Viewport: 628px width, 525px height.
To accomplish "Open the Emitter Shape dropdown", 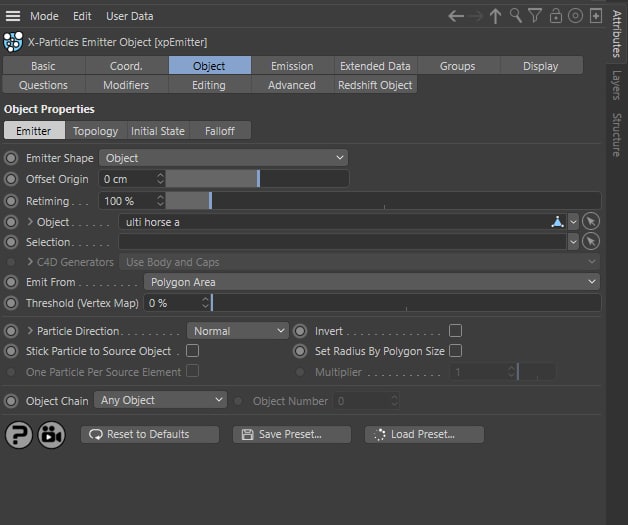I will click(223, 158).
